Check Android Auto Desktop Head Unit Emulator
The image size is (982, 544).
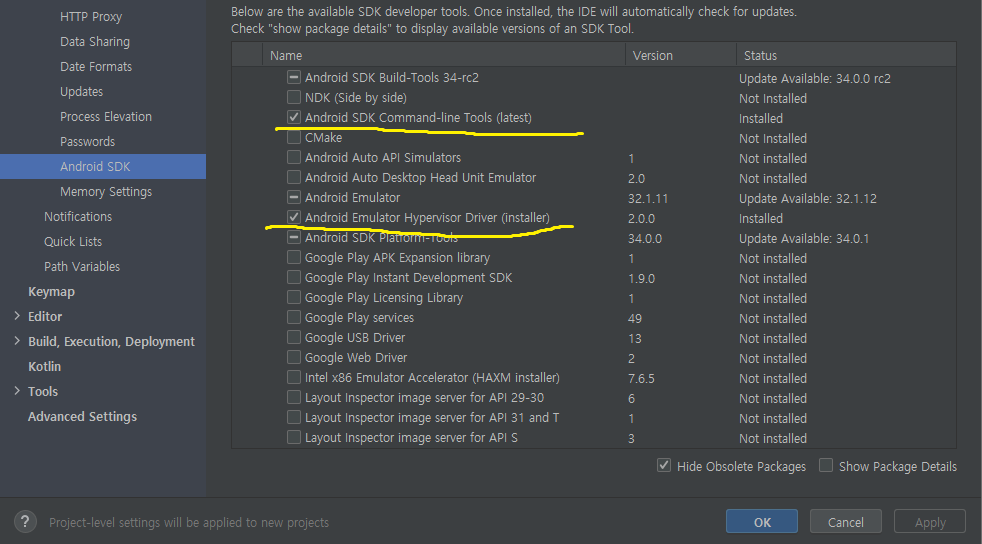pyautogui.click(x=294, y=177)
